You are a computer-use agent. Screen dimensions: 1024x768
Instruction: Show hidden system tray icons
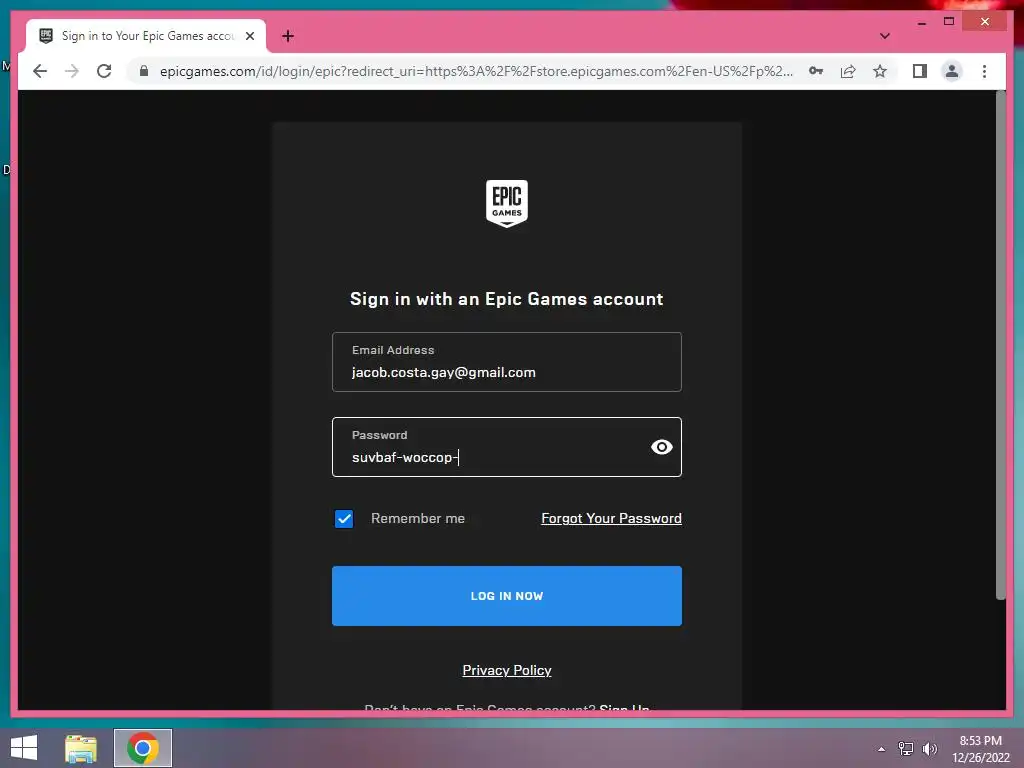[x=882, y=749]
